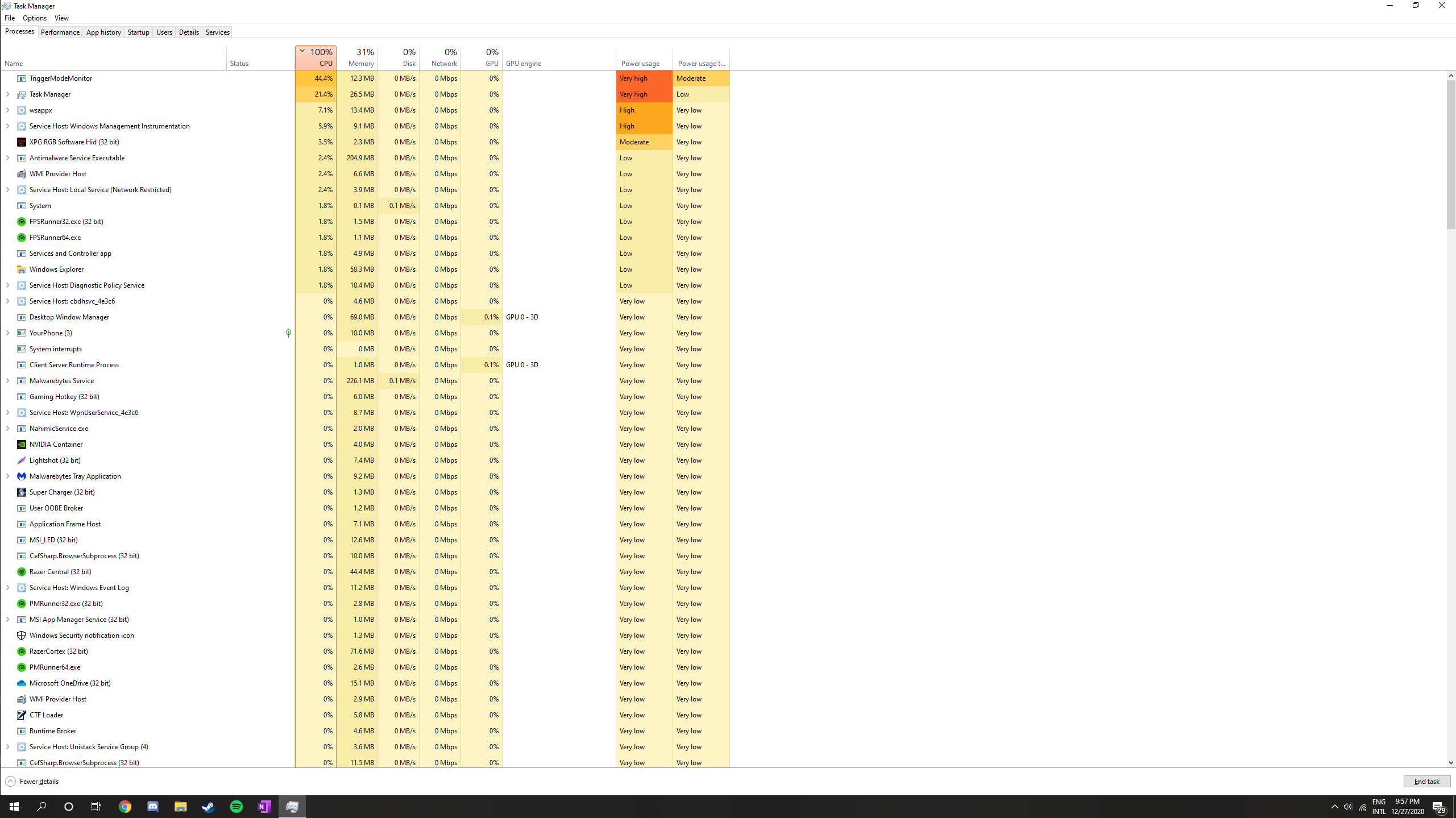Click the Razer Central icon

pyautogui.click(x=22, y=572)
